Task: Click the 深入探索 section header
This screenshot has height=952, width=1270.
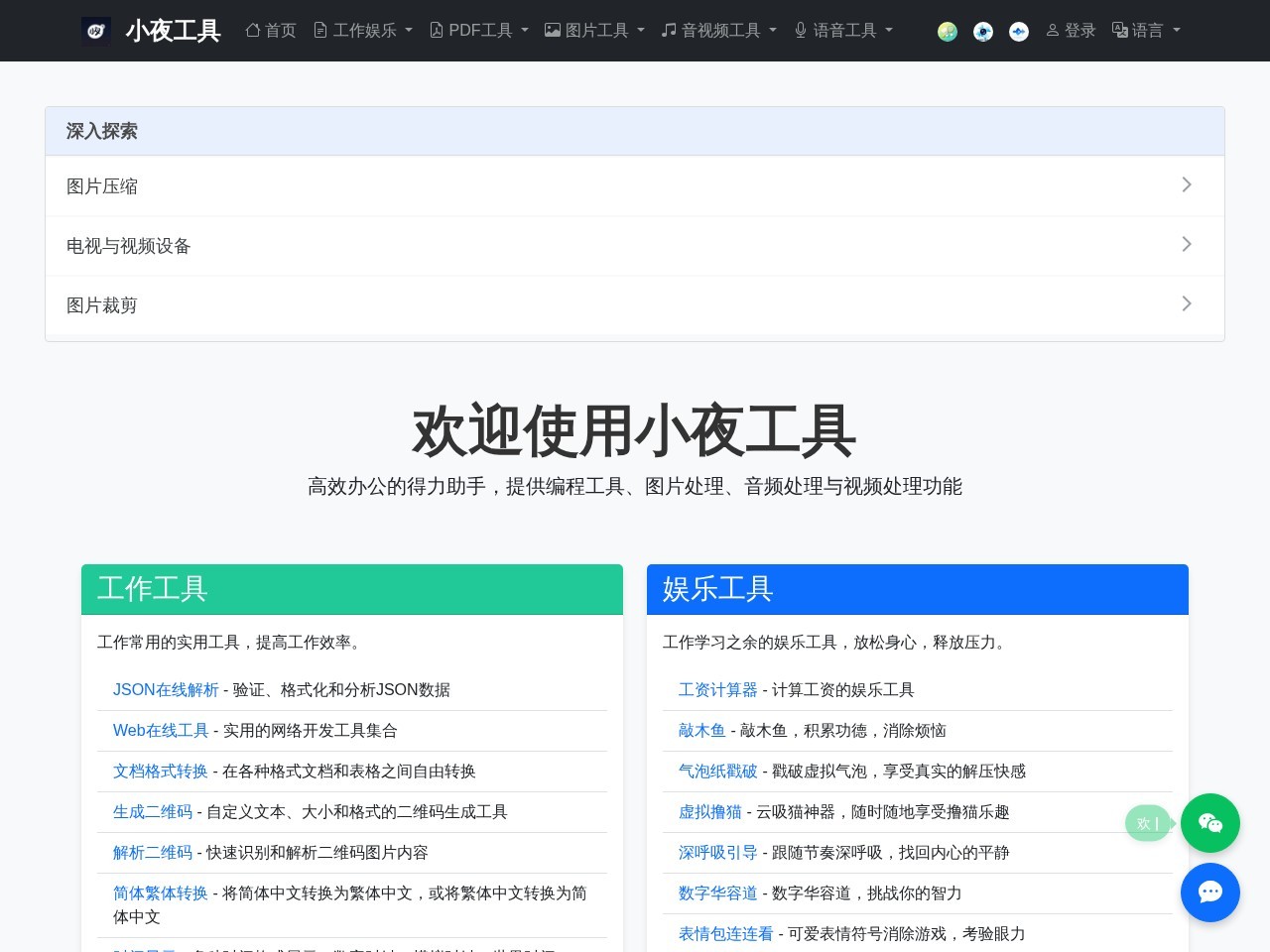Action: pyautogui.click(x=635, y=131)
